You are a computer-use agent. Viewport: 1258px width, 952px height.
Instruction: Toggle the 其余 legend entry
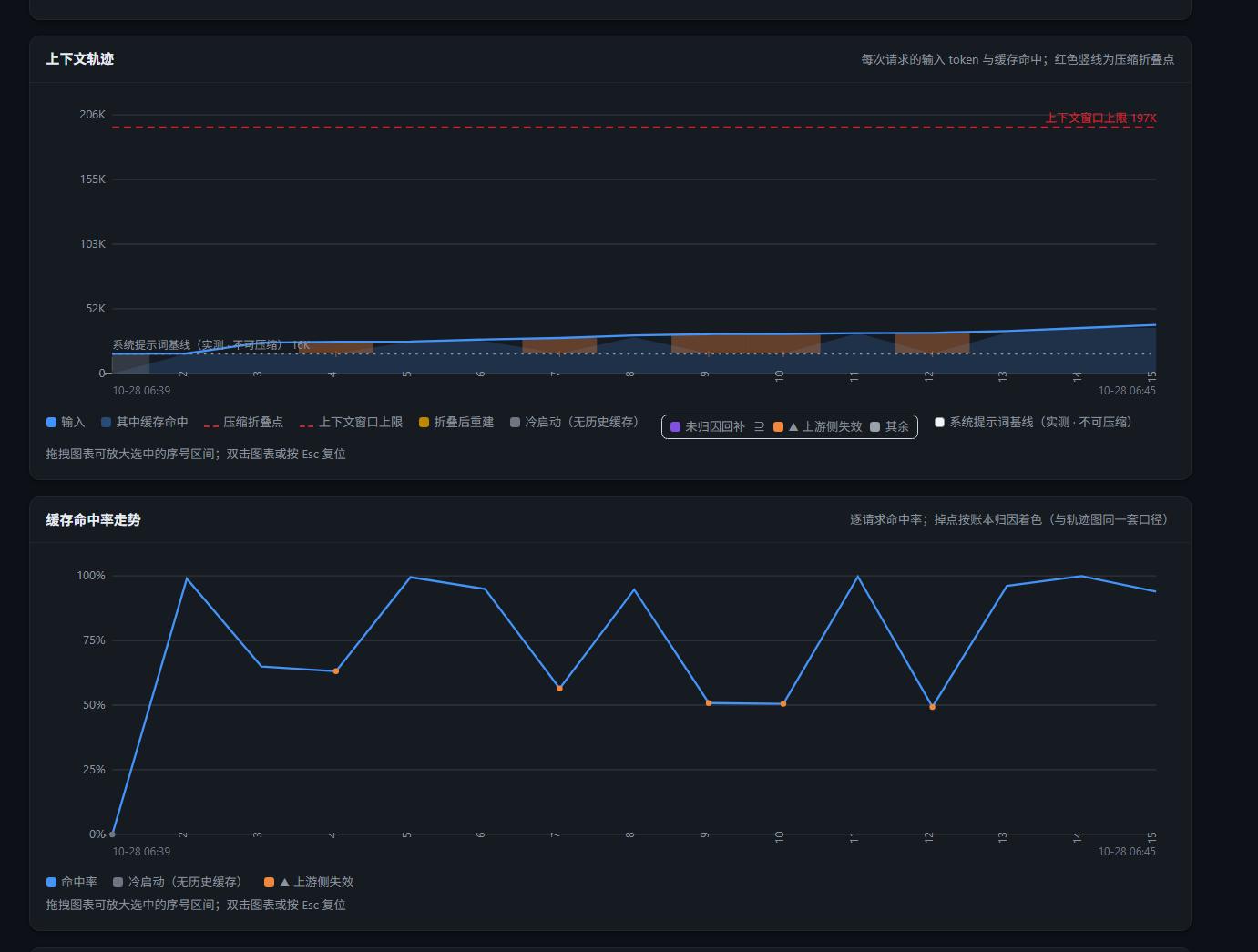pyautogui.click(x=890, y=426)
